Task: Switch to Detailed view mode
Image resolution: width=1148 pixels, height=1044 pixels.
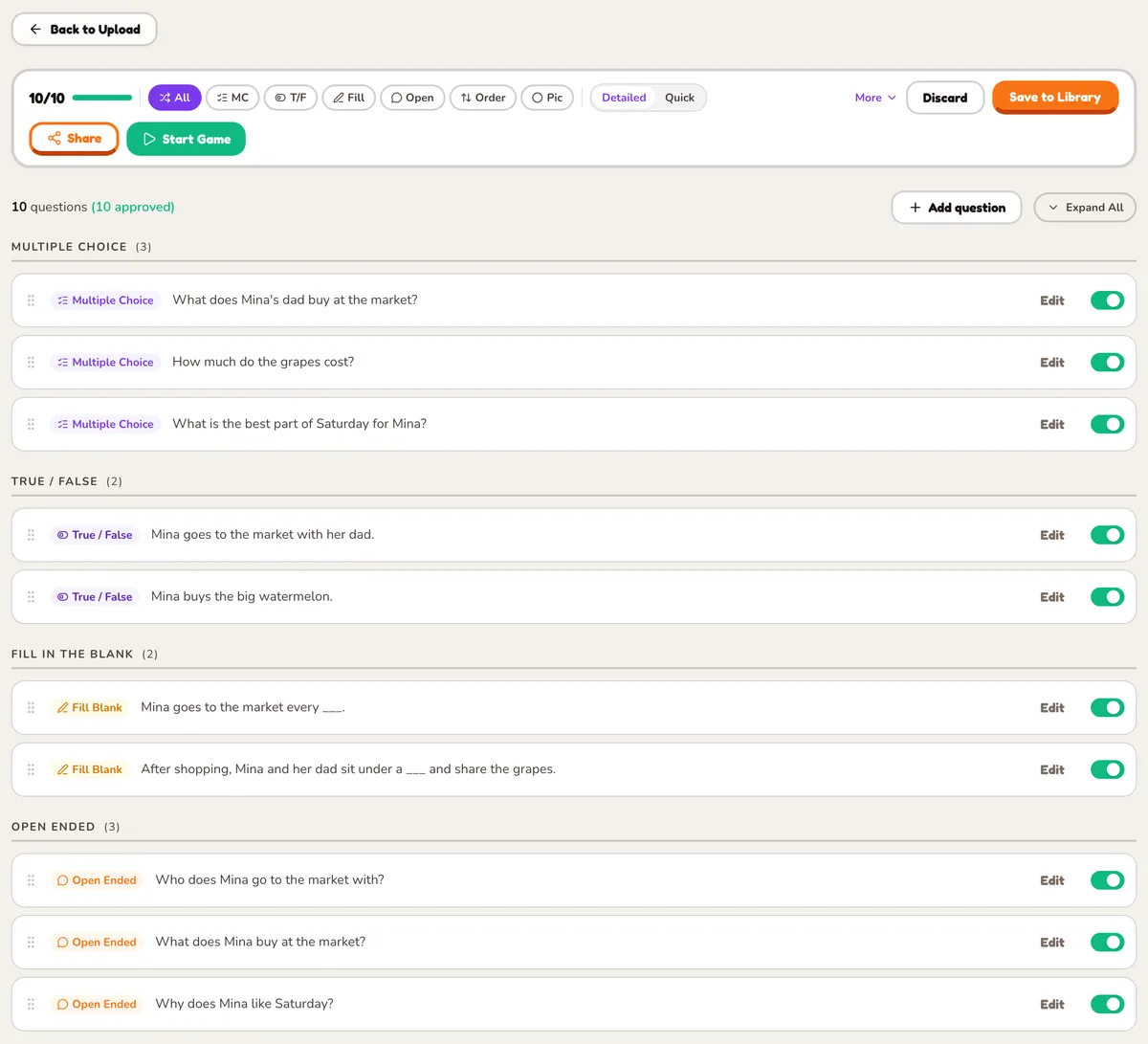Action: click(x=624, y=98)
